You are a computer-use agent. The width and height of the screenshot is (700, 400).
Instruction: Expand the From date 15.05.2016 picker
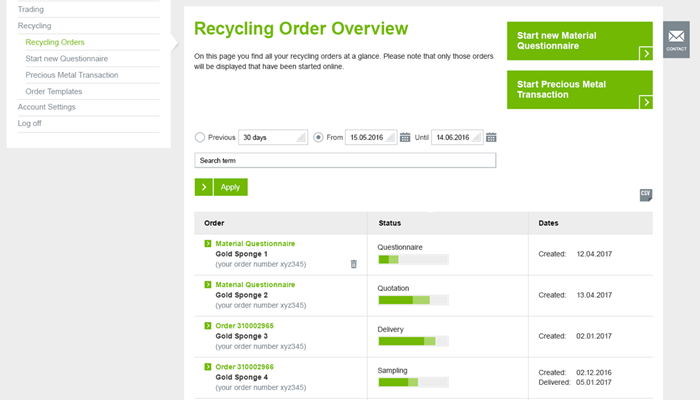pos(370,137)
